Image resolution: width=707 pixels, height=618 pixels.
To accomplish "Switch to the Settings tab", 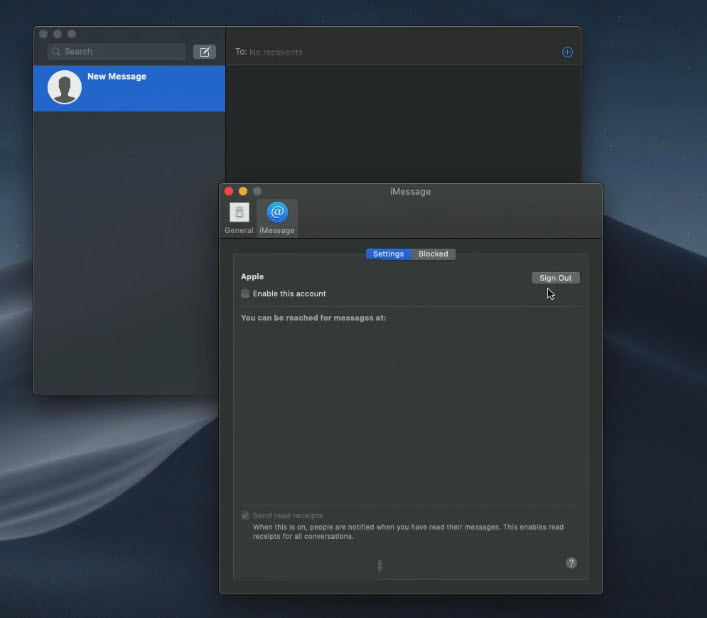I will (388, 254).
